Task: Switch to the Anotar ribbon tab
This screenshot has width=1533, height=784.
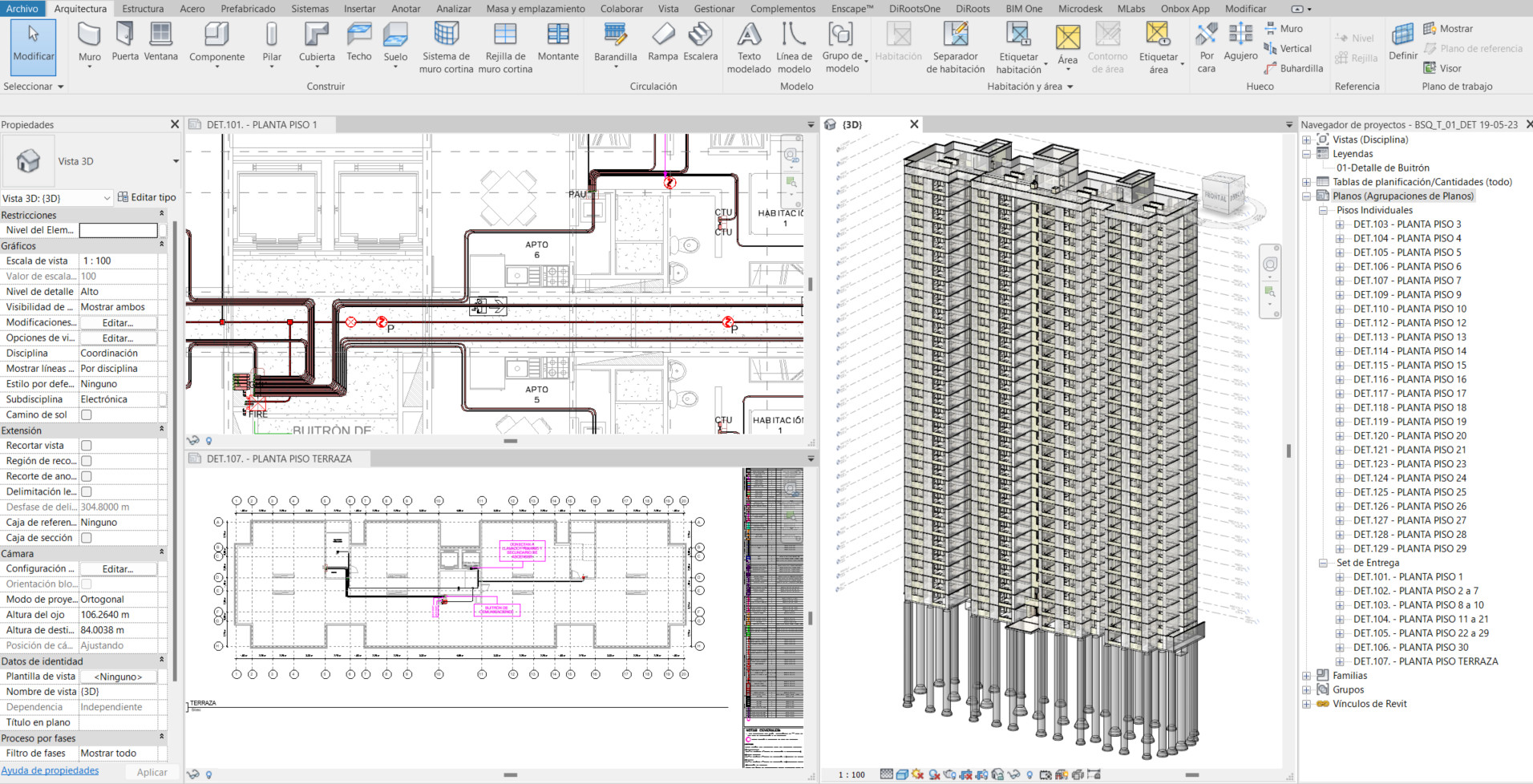Action: pos(406,9)
